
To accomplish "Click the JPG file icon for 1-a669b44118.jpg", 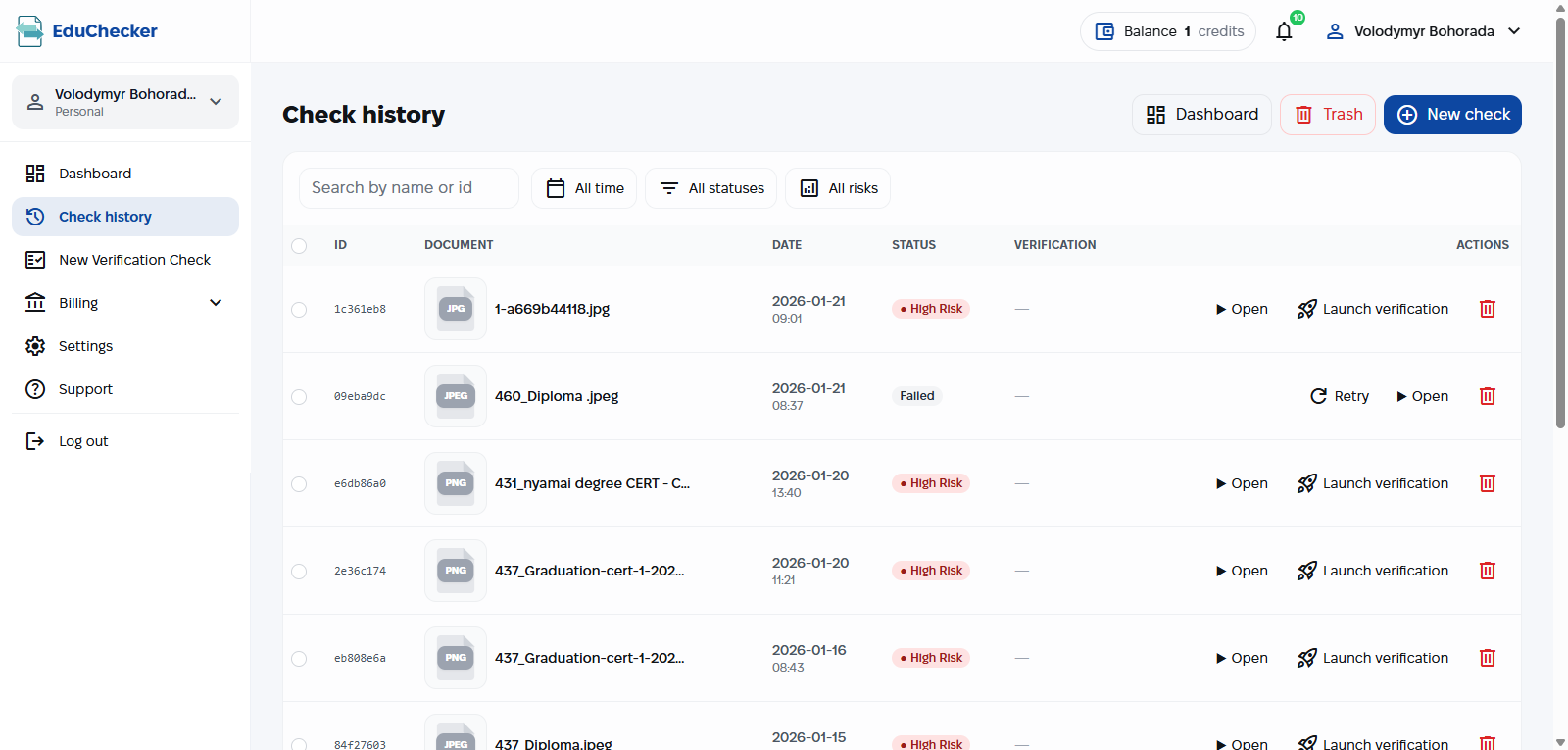I will (456, 309).
